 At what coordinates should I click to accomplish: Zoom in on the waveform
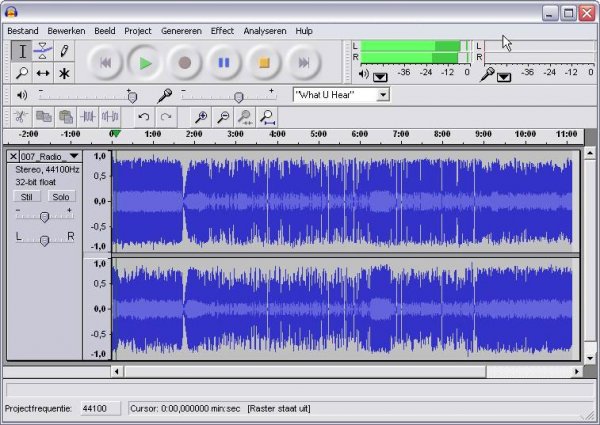coord(201,117)
